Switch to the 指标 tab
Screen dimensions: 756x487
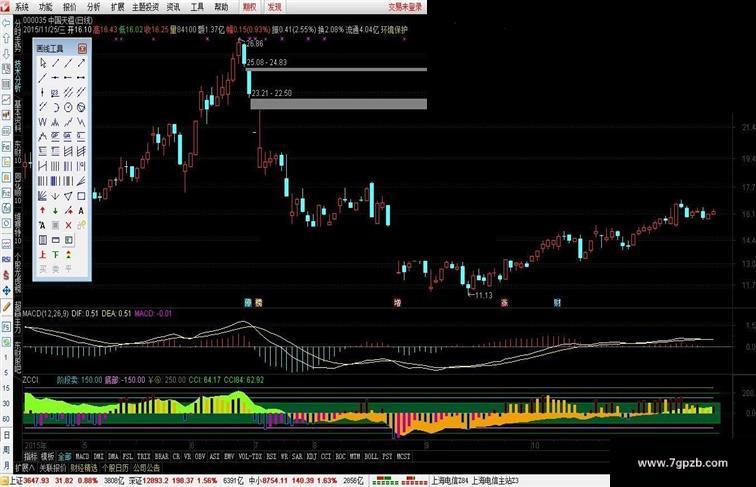tap(31, 456)
